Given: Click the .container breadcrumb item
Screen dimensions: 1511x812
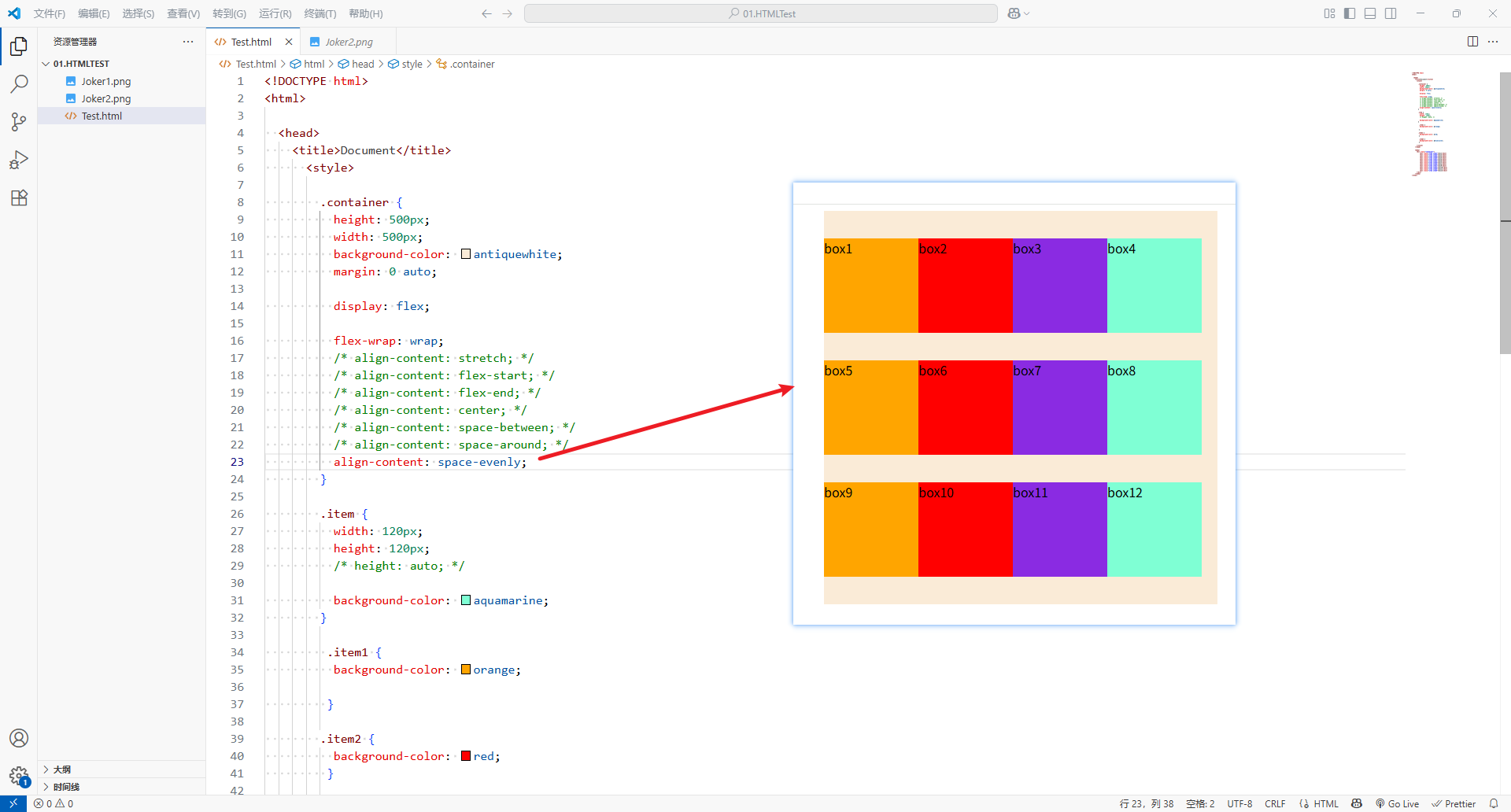Looking at the screenshot, I should click(x=465, y=64).
